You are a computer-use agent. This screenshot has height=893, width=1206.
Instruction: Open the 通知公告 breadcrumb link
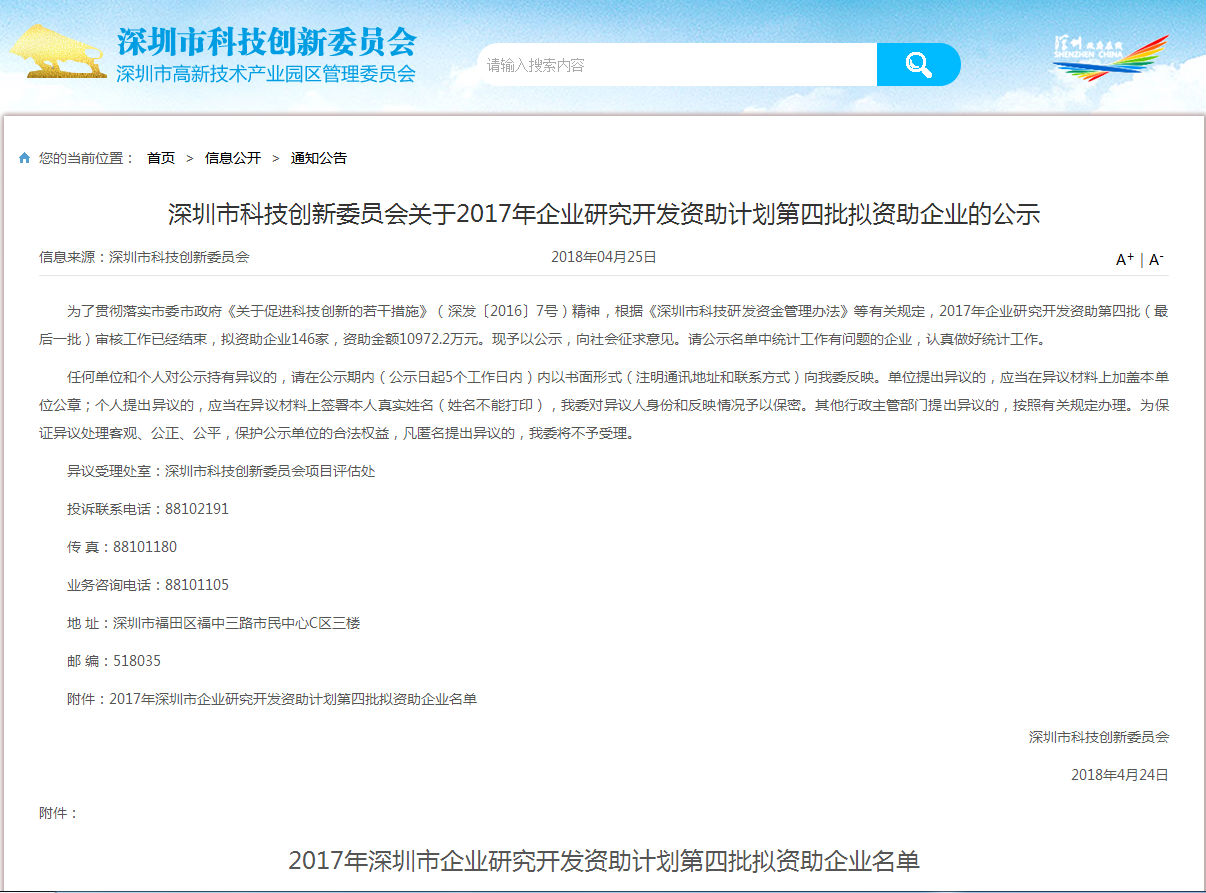click(318, 158)
